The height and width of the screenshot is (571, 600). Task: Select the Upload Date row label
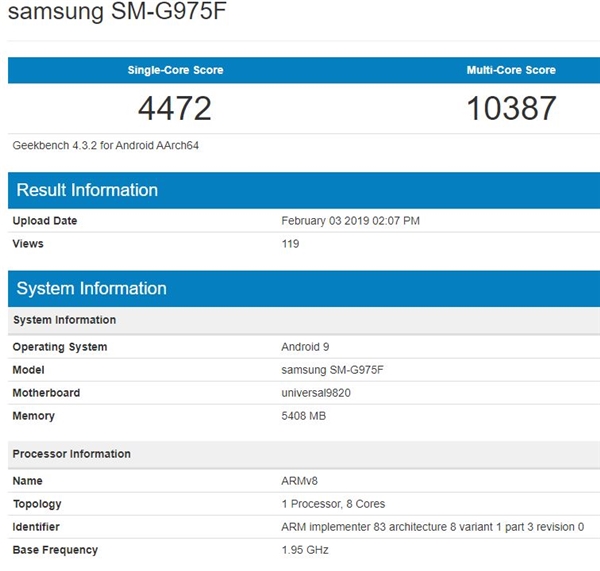(x=44, y=221)
